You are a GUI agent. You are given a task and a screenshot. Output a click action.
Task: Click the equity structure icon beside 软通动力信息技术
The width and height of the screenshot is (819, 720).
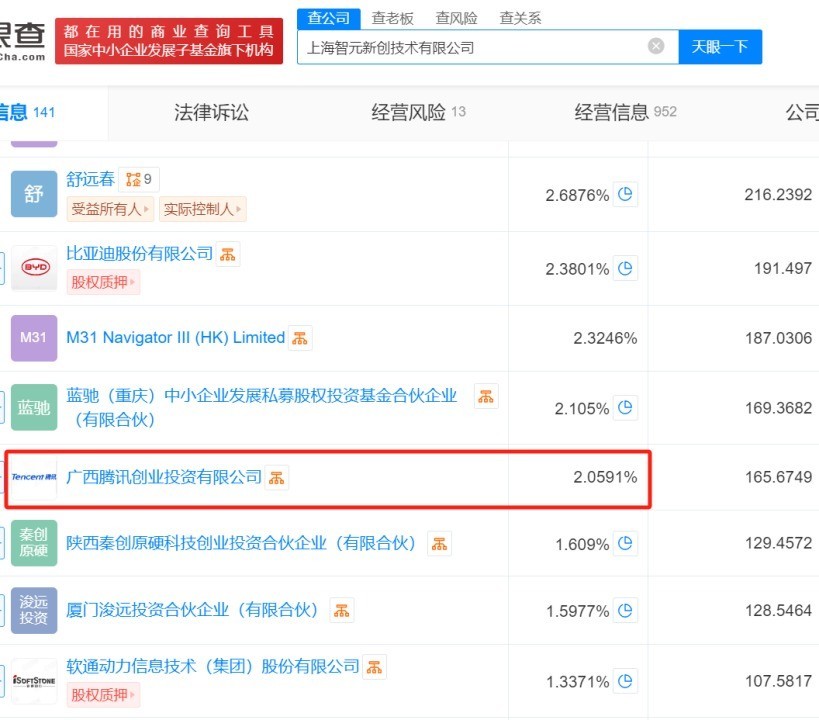[x=374, y=666]
